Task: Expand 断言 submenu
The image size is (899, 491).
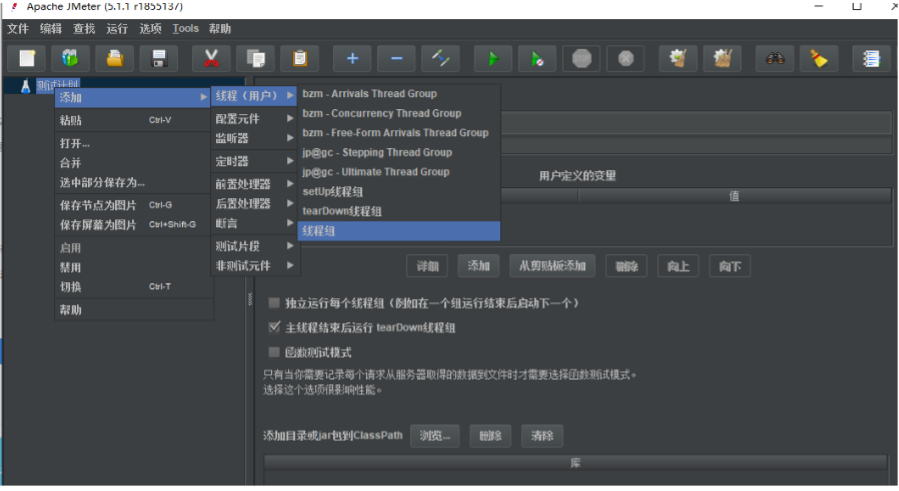Action: (254, 223)
